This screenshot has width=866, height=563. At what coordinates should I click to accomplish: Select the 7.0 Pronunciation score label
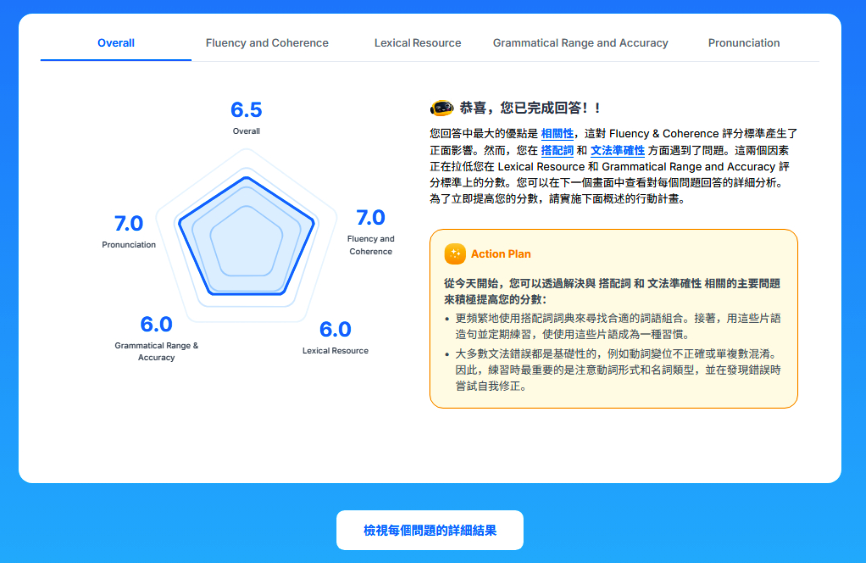tap(128, 224)
